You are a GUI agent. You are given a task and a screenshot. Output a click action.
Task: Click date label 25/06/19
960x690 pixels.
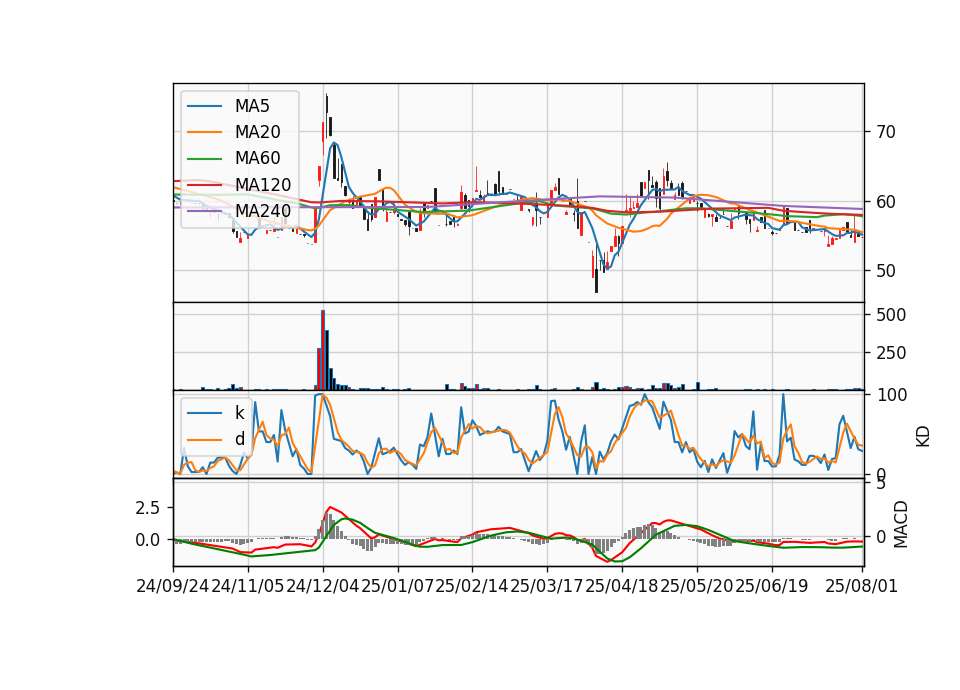pos(771,587)
